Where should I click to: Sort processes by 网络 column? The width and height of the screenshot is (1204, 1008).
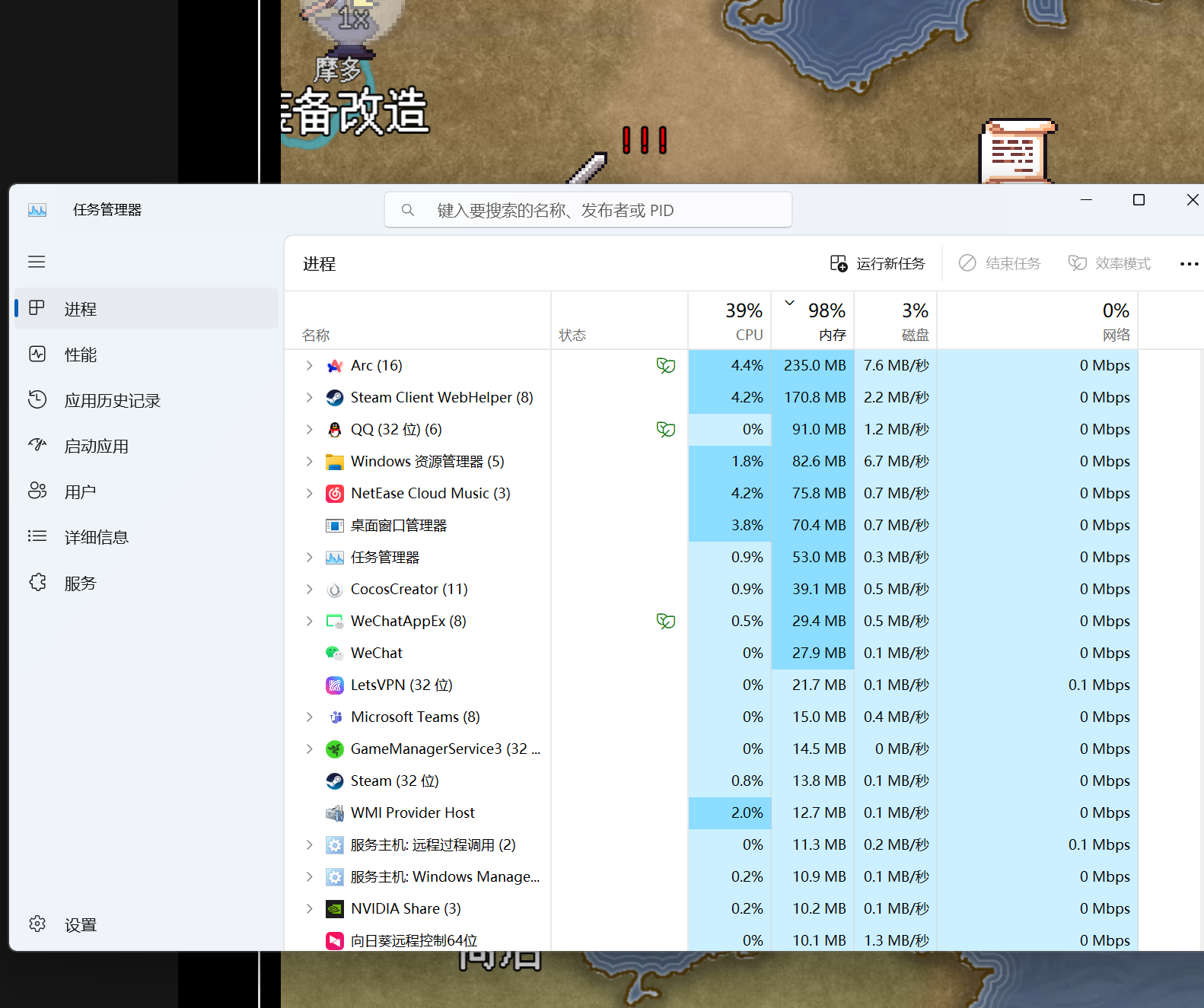pyautogui.click(x=1038, y=321)
